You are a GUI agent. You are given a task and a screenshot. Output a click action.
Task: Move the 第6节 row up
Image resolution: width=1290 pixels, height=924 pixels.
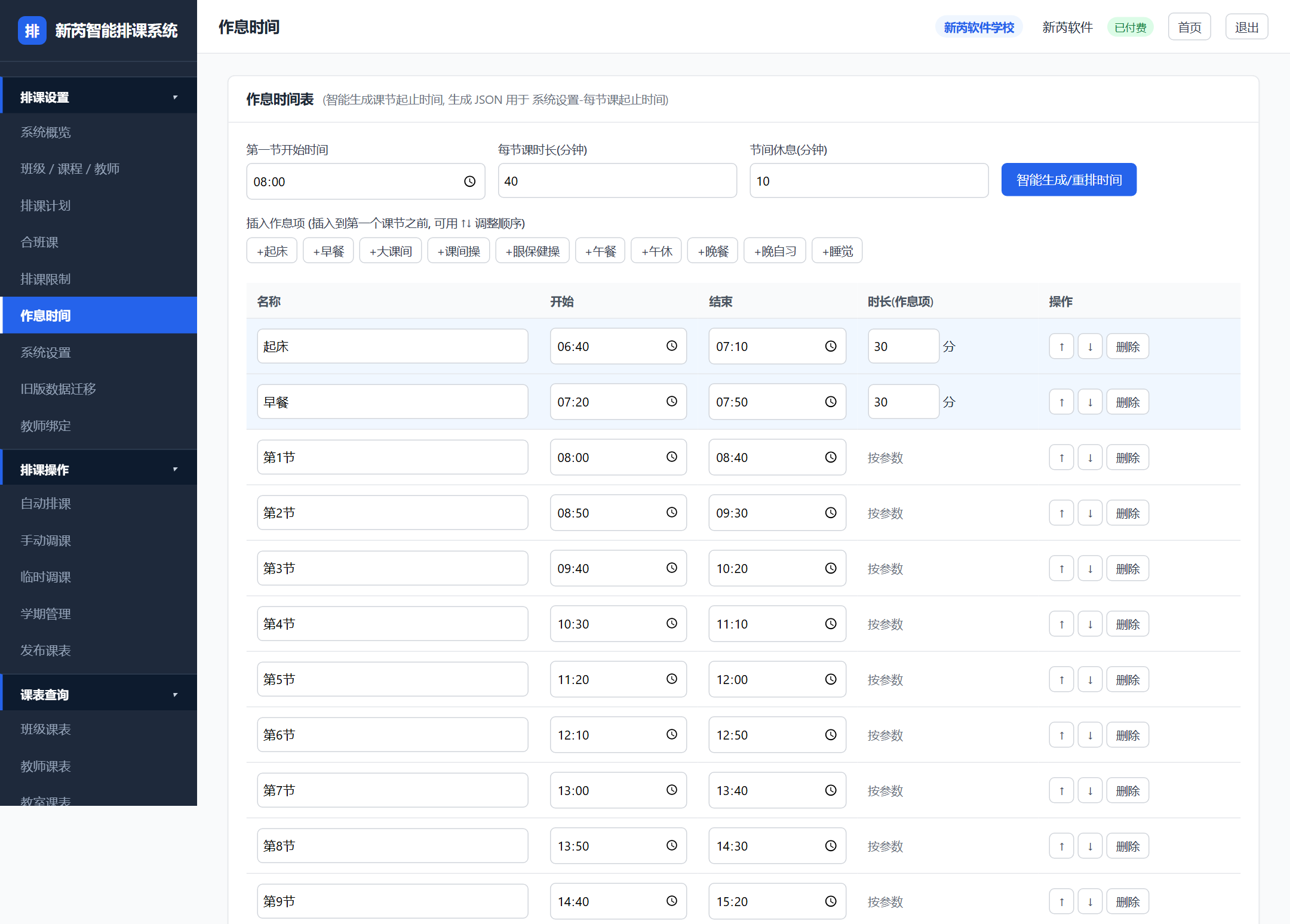coord(1061,735)
